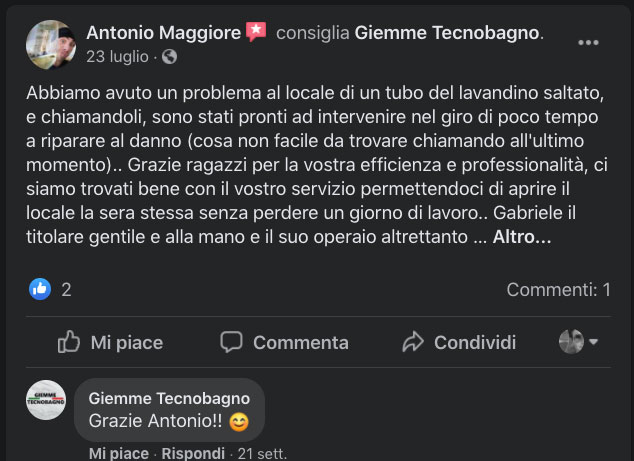This screenshot has width=634, height=461.
Task: Like the comment with Mi piace link
Action: tap(118, 453)
